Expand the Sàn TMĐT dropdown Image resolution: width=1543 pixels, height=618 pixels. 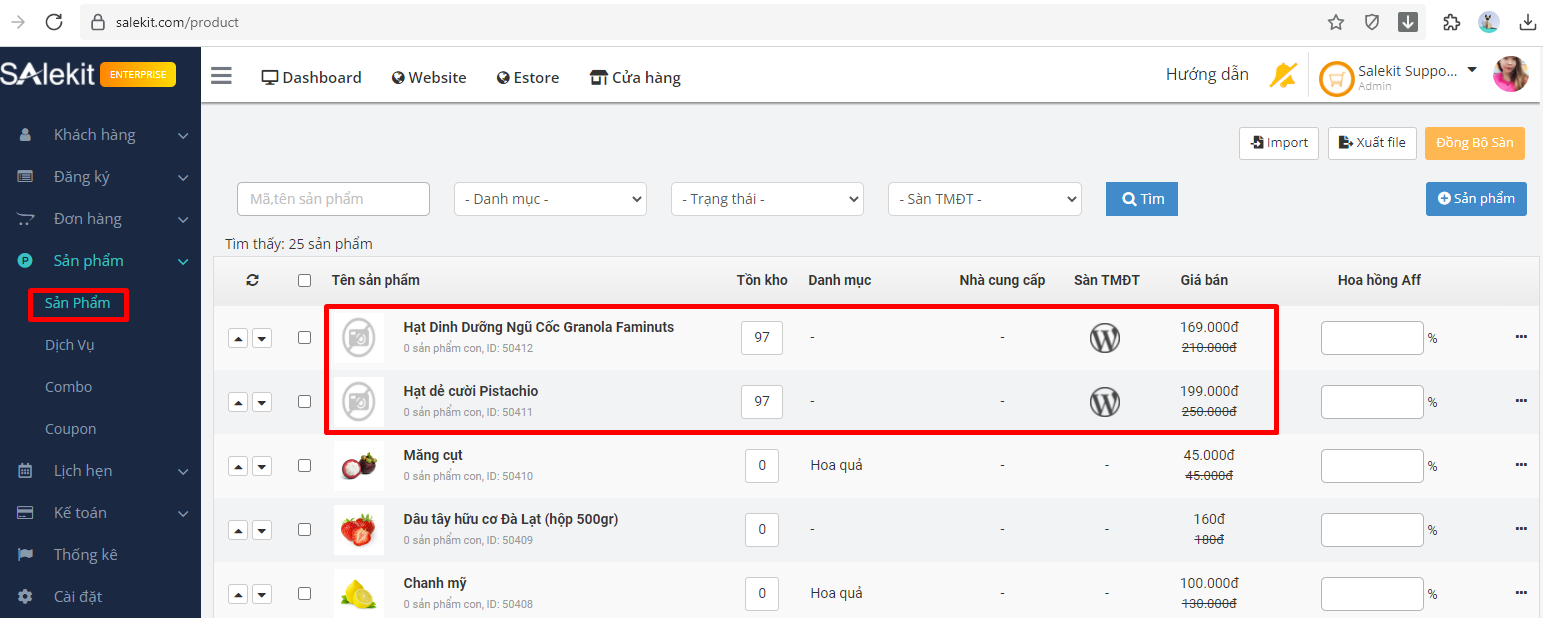pos(984,199)
